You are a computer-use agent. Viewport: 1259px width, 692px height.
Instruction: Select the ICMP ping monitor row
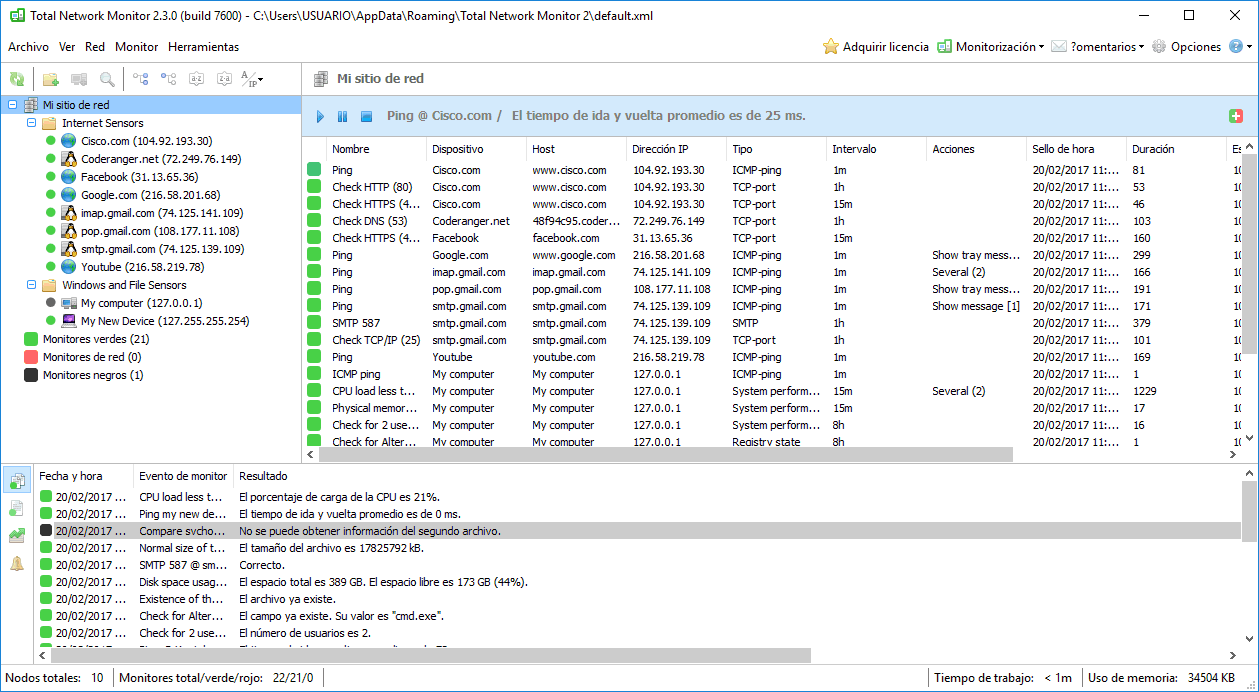(x=772, y=374)
